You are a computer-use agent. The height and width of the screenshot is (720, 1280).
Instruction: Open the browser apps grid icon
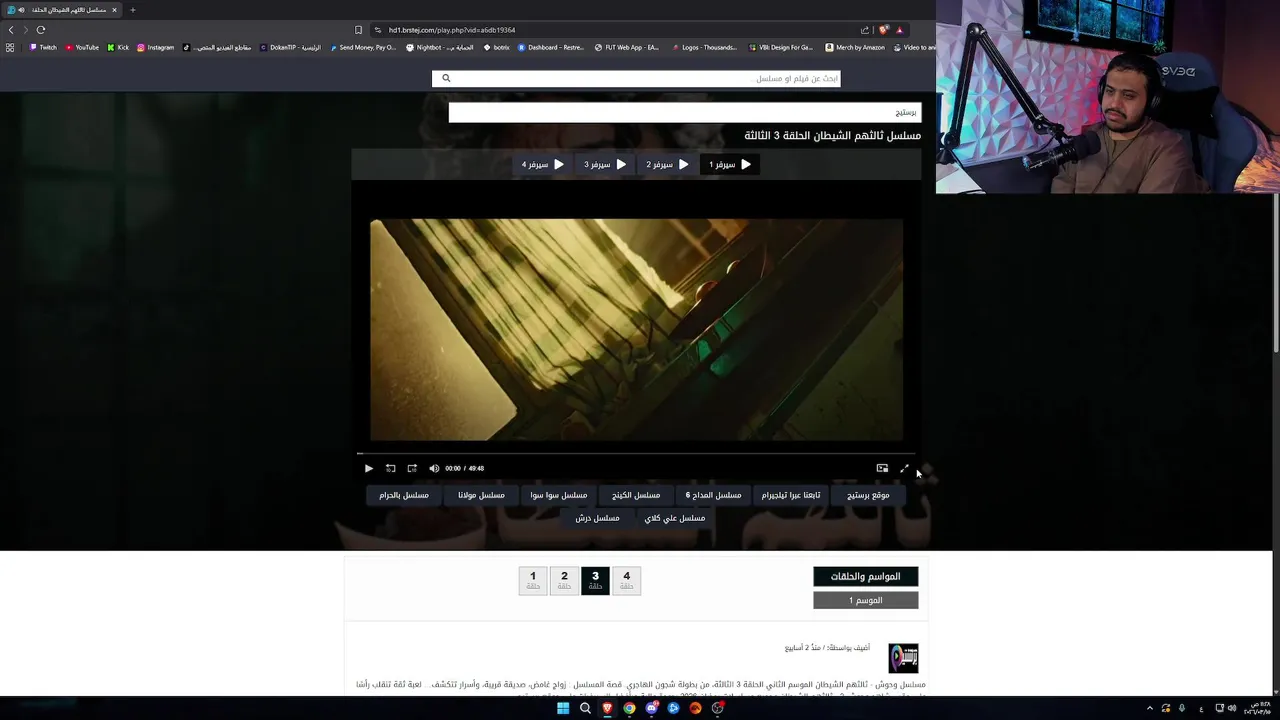(x=10, y=47)
